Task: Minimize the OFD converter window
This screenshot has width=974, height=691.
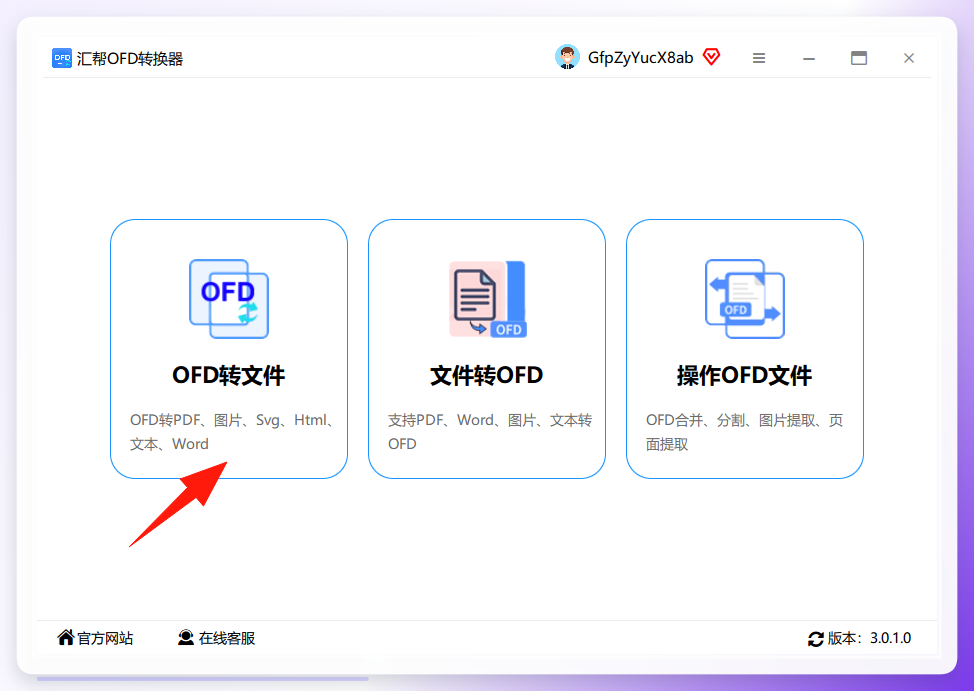Action: (x=809, y=58)
